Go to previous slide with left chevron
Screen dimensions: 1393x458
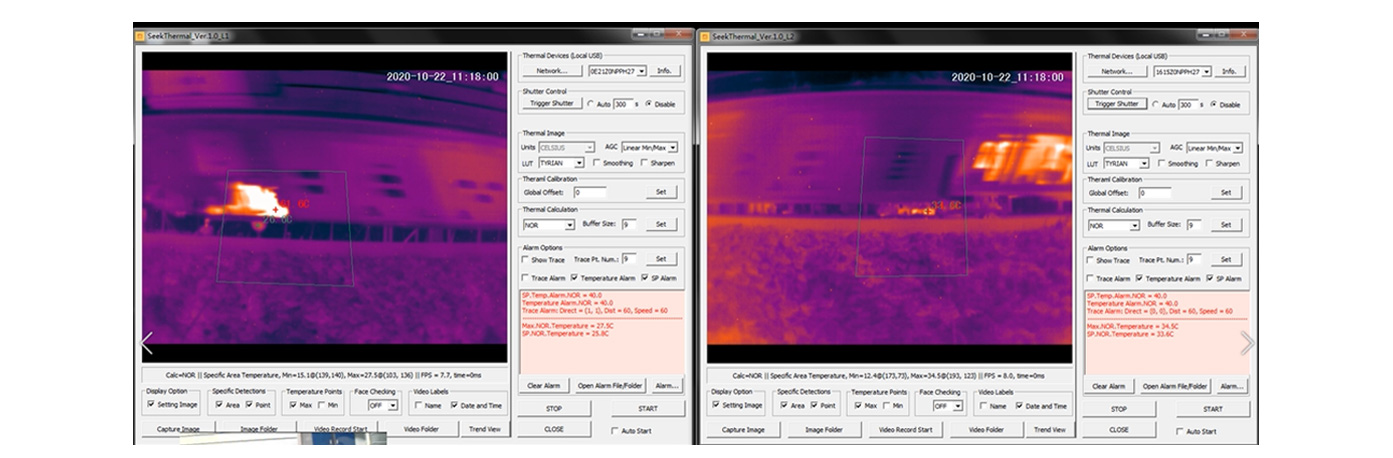click(x=146, y=343)
